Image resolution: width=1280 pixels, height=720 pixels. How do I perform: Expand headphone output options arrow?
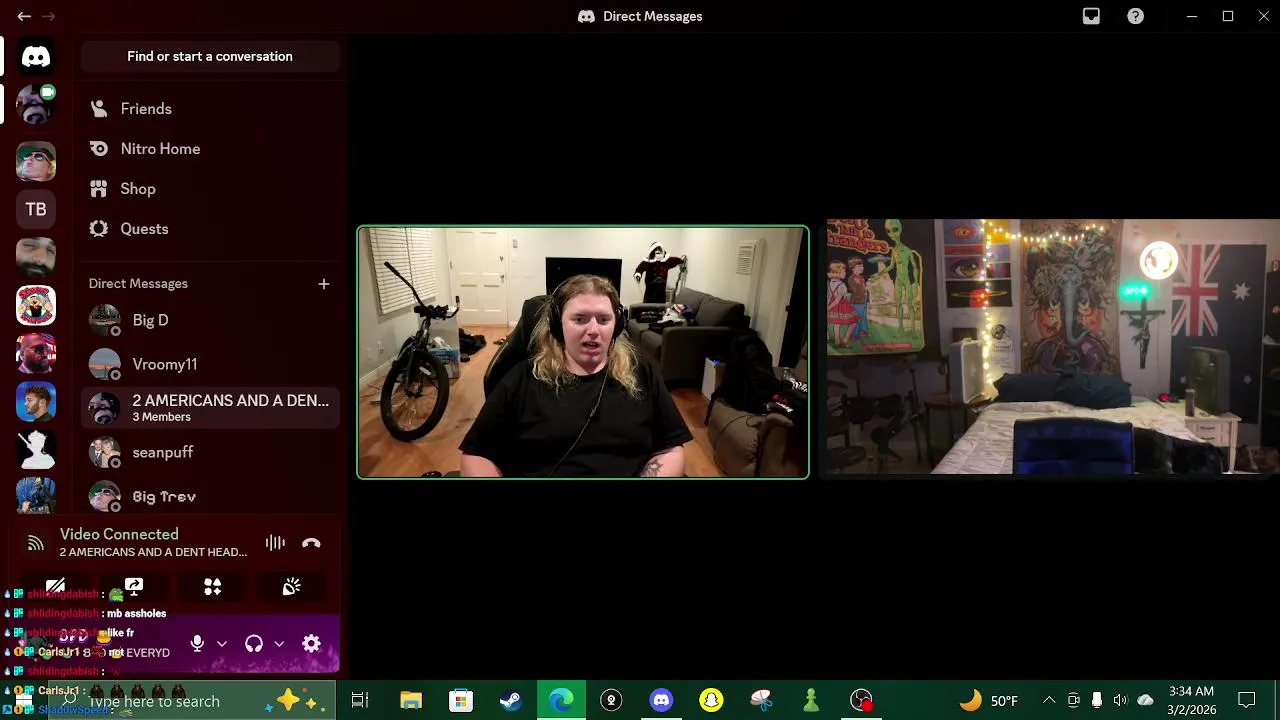pyautogui.click(x=279, y=644)
